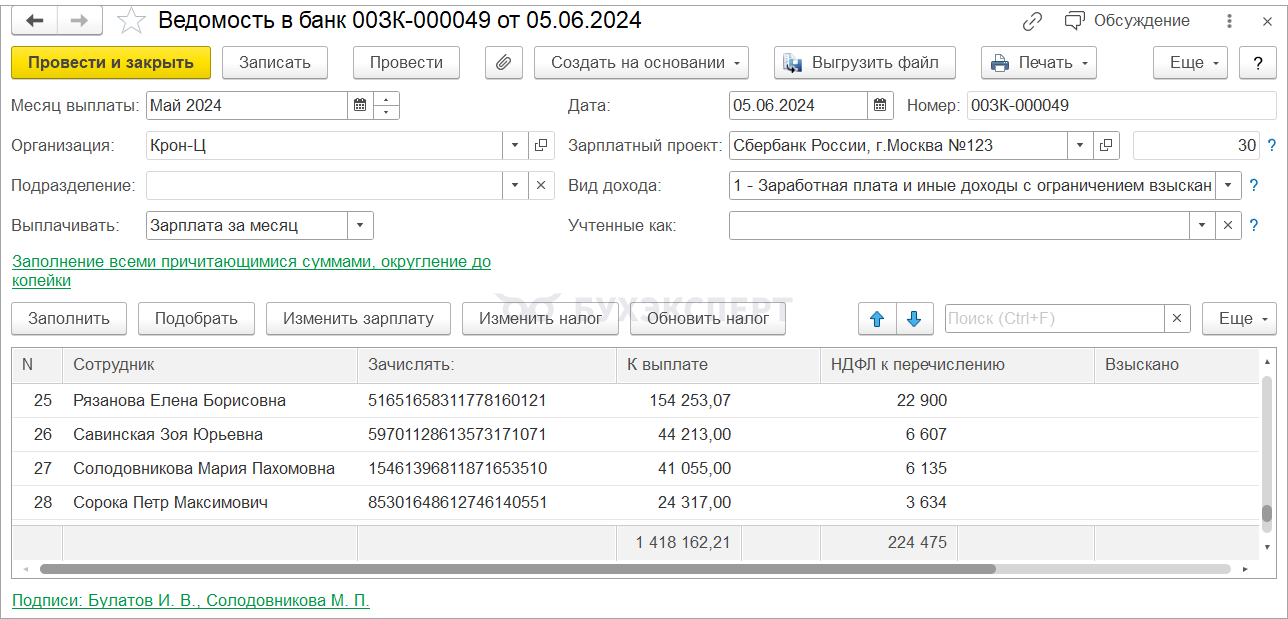Click the horizontal table scrollbar
Viewport: 1288px width, 619px height.
coord(518,569)
